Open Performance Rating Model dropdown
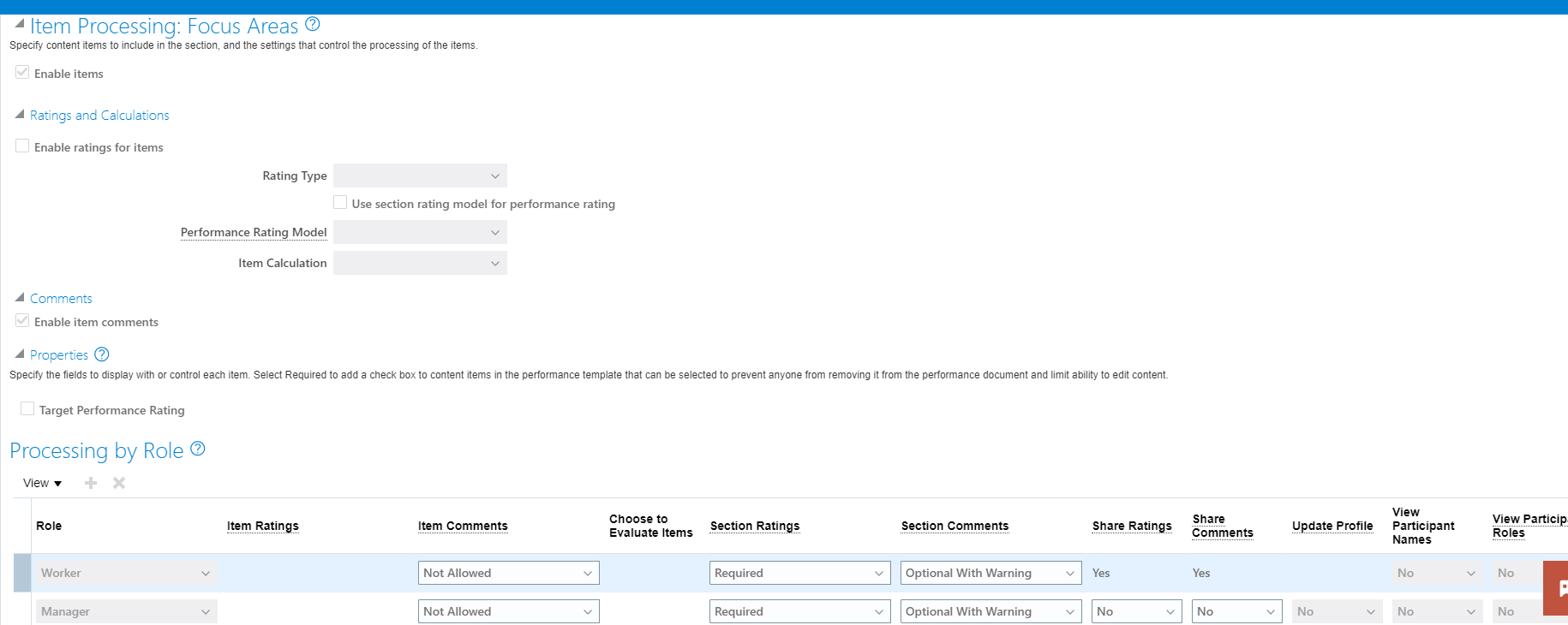The width and height of the screenshot is (1568, 625). pos(420,232)
